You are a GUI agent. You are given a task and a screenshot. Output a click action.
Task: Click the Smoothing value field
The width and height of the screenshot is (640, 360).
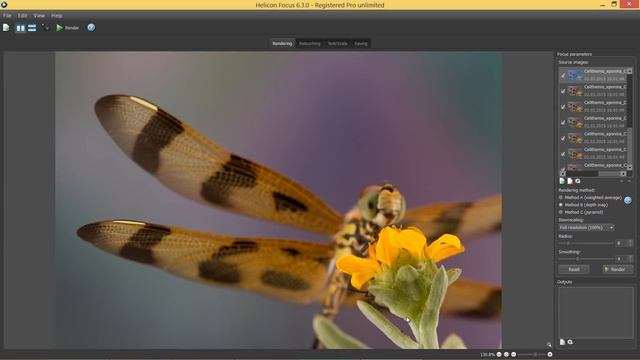622,259
